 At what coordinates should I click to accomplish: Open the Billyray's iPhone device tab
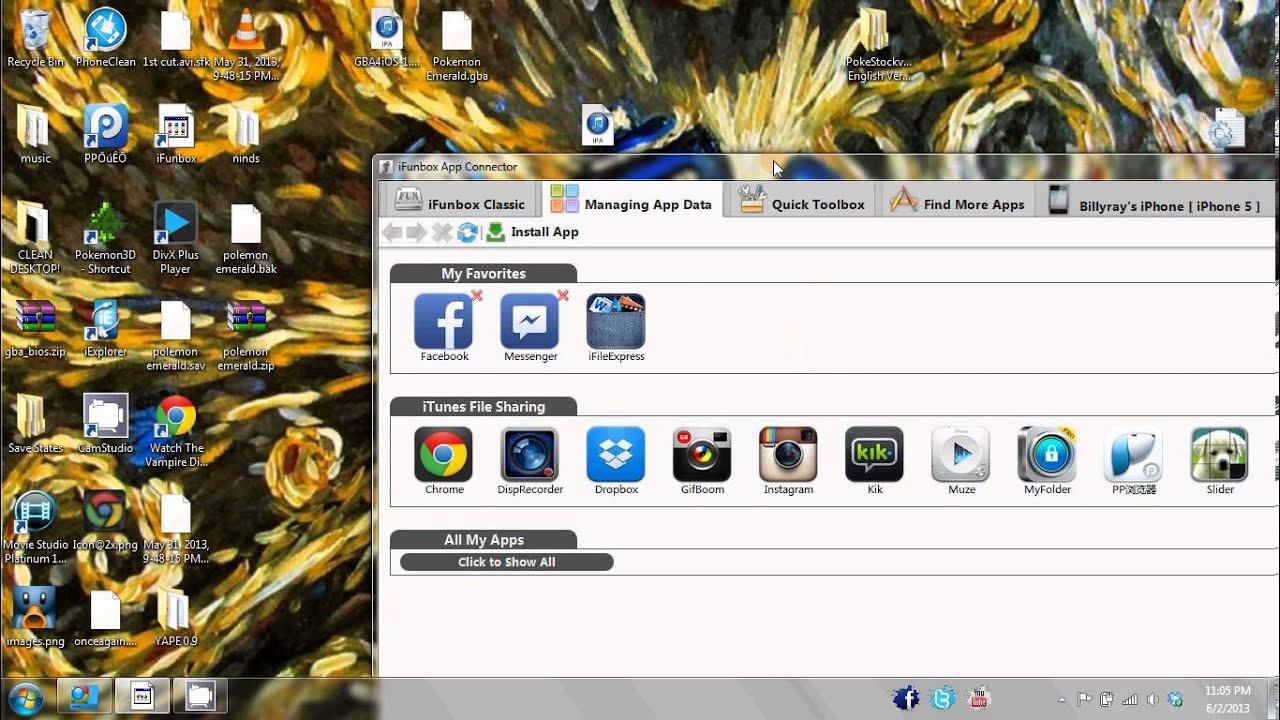coord(1155,205)
